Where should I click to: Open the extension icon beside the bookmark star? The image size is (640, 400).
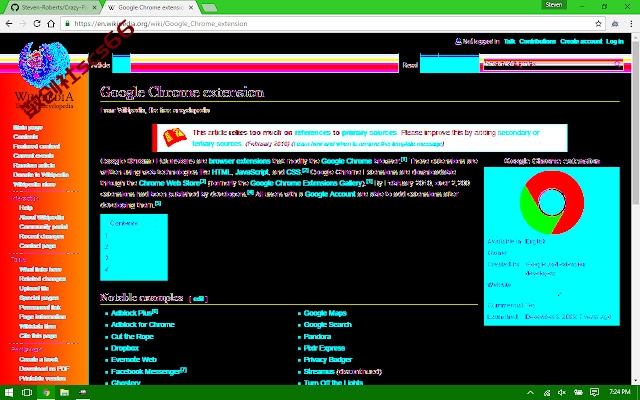[615, 24]
